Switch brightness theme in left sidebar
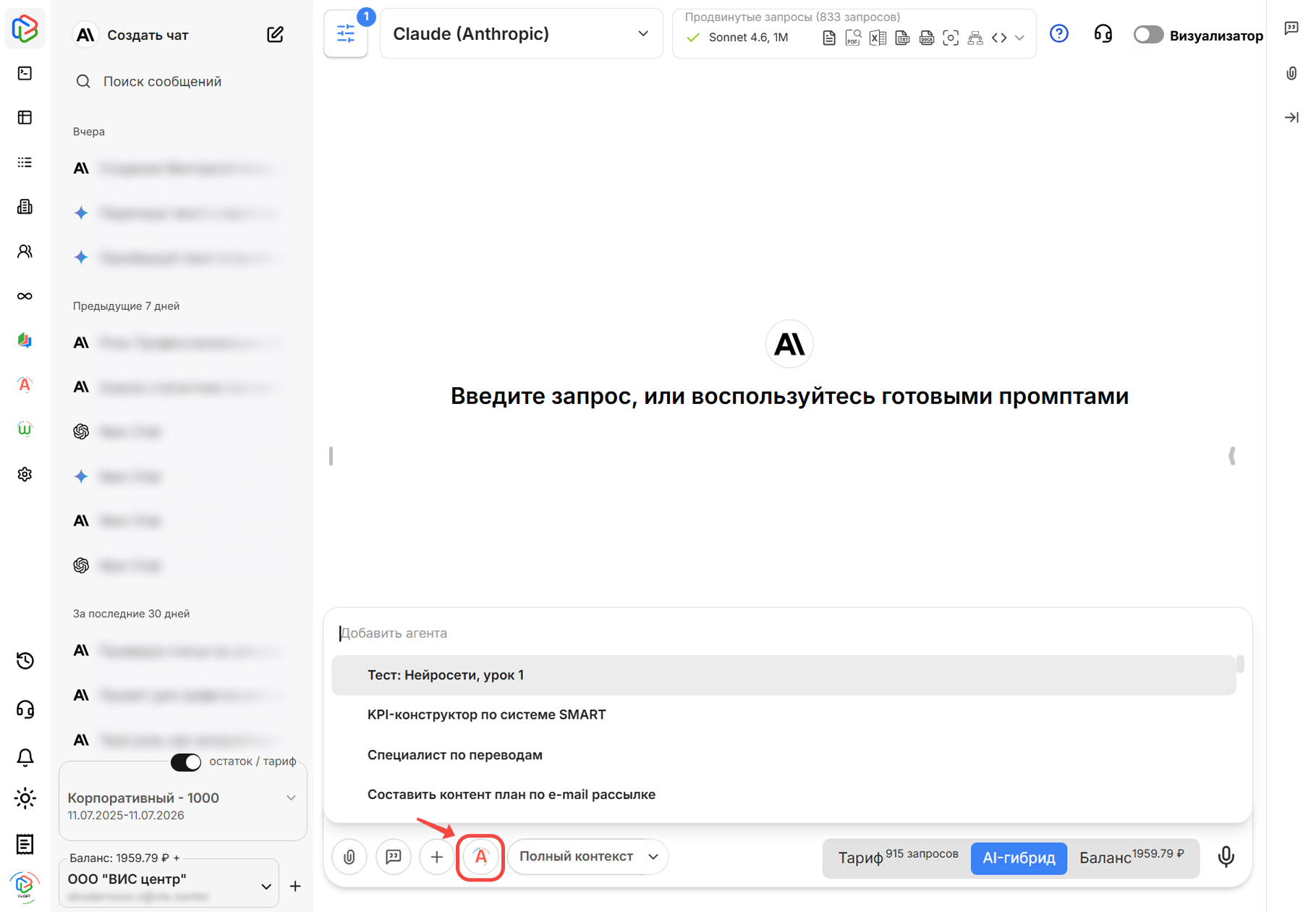This screenshot has width=1316, height=912. 25,798
